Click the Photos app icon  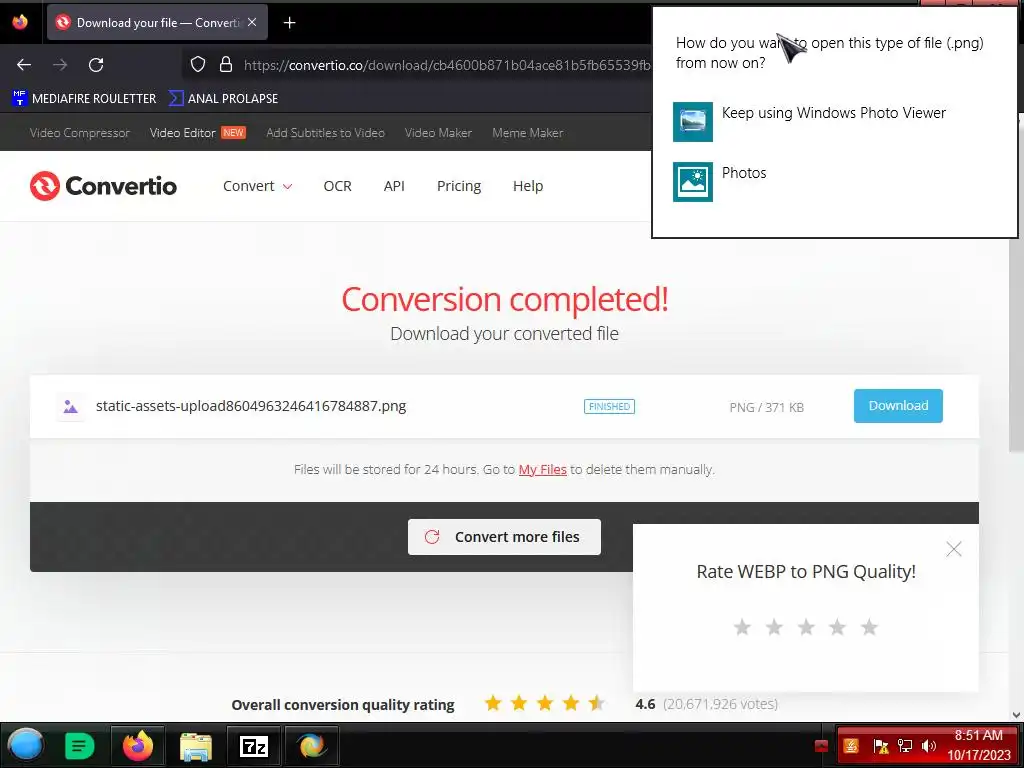(693, 182)
